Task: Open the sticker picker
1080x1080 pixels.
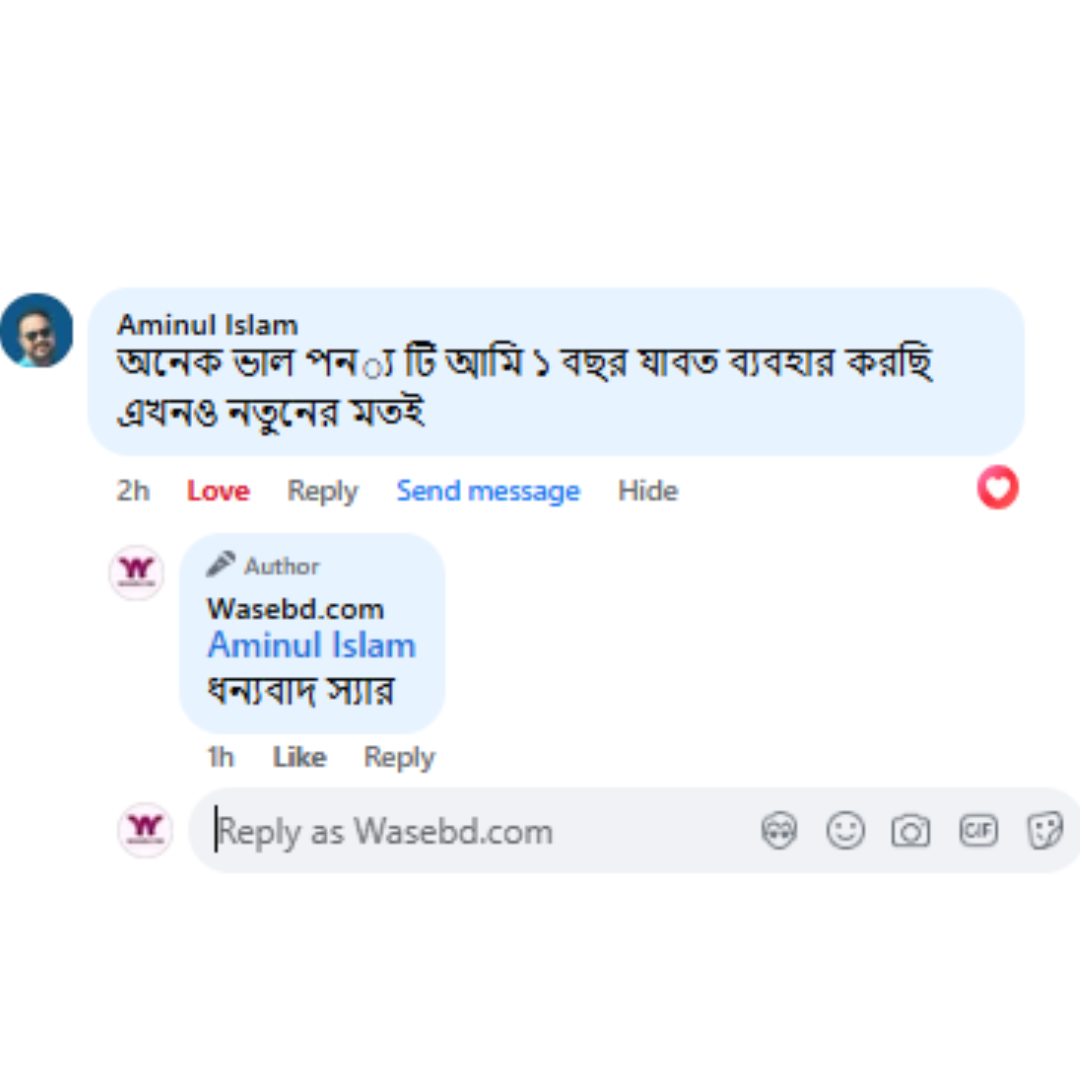Action: [x=1044, y=831]
